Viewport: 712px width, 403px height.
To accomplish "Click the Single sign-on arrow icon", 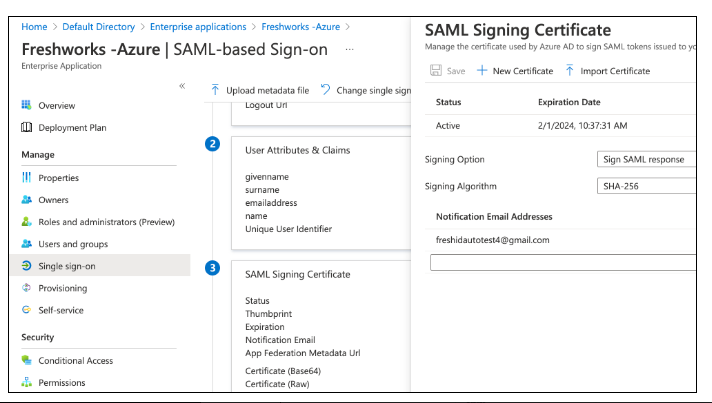I will click(26, 266).
